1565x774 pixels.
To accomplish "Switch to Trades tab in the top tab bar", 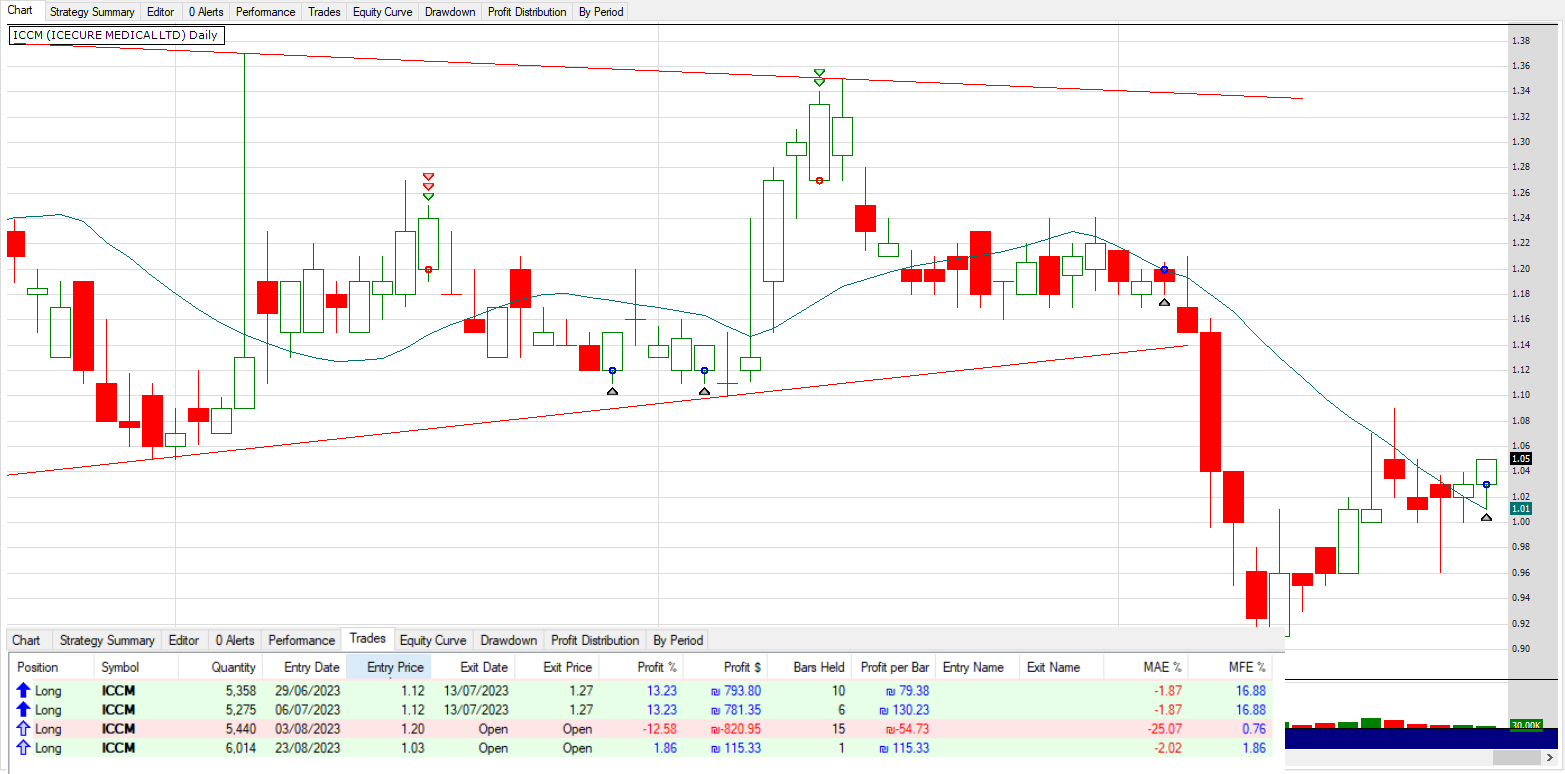I will coord(324,12).
